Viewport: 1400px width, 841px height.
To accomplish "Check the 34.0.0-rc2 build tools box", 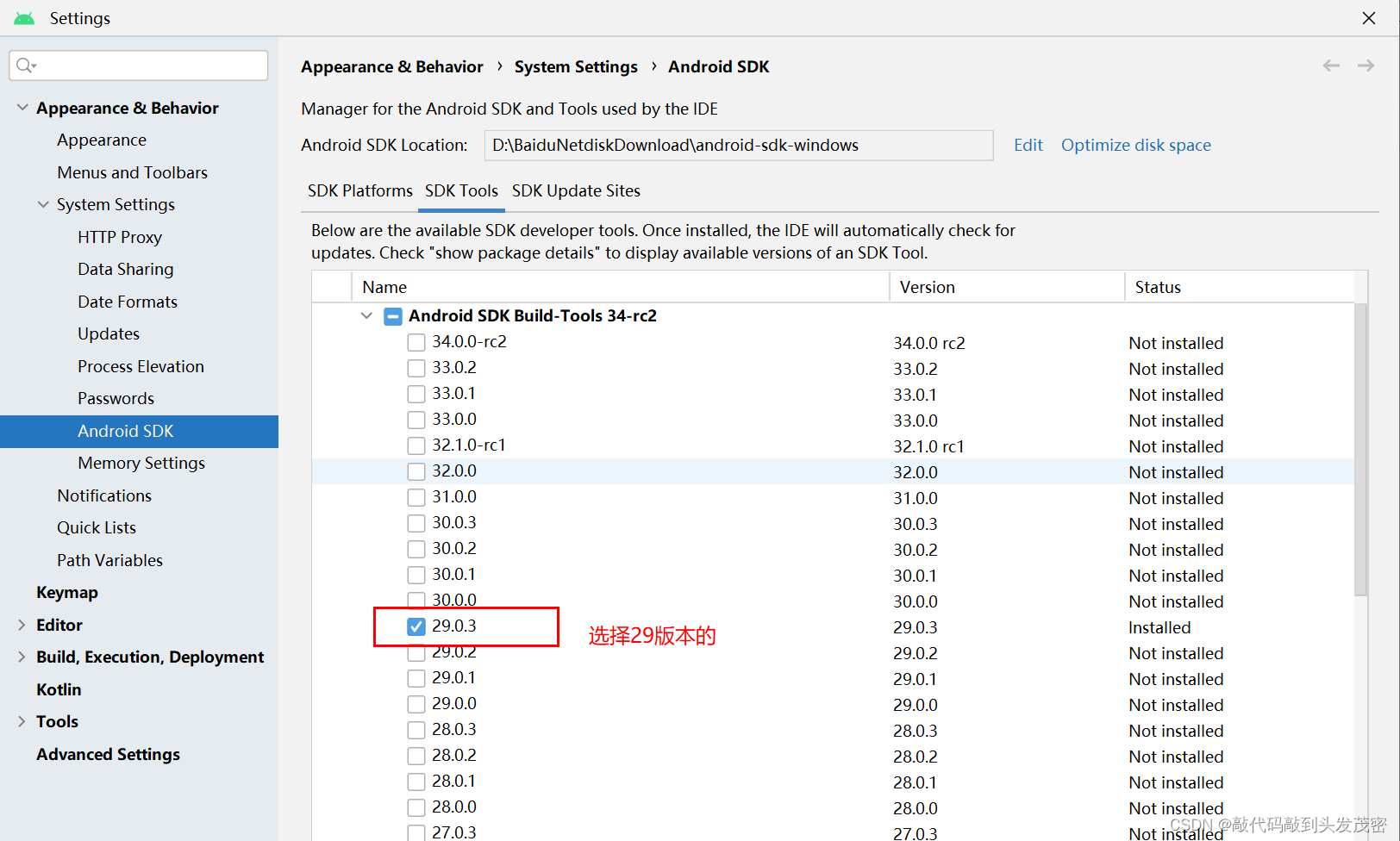I will [x=416, y=342].
